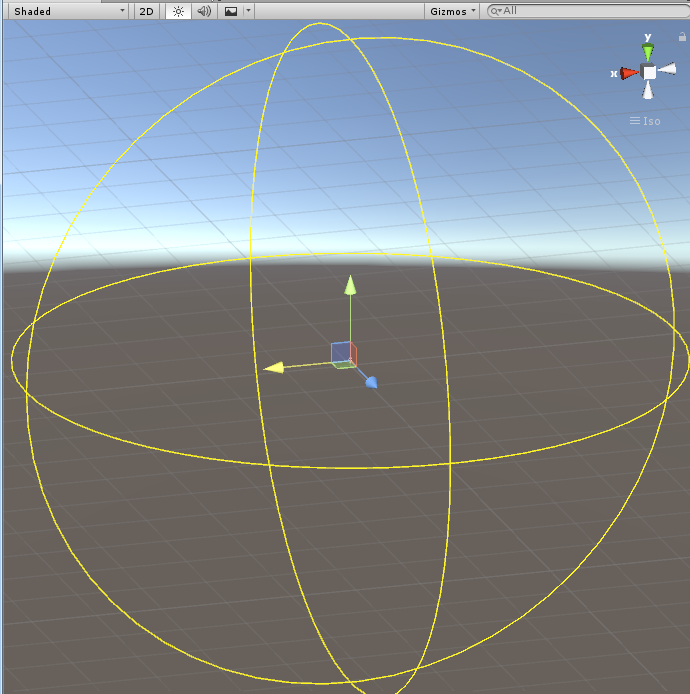Click the scene search field

pyautogui.click(x=589, y=11)
